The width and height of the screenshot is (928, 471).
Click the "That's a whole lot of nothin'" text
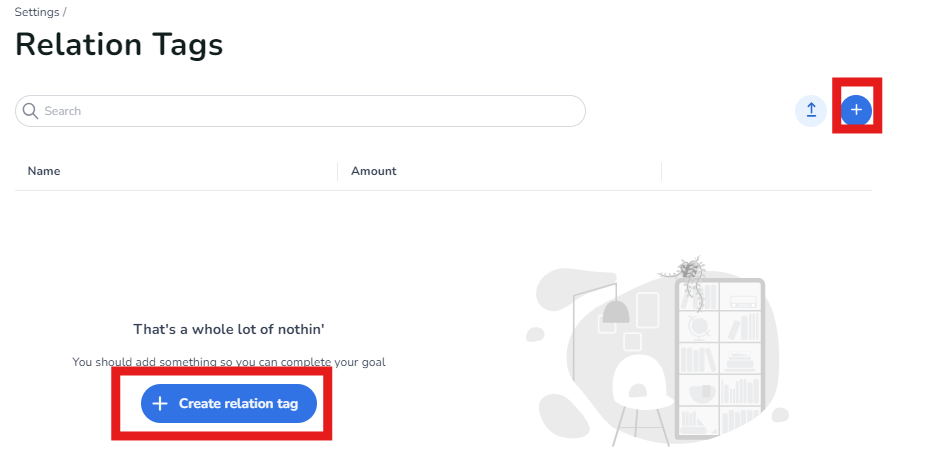[229, 329]
